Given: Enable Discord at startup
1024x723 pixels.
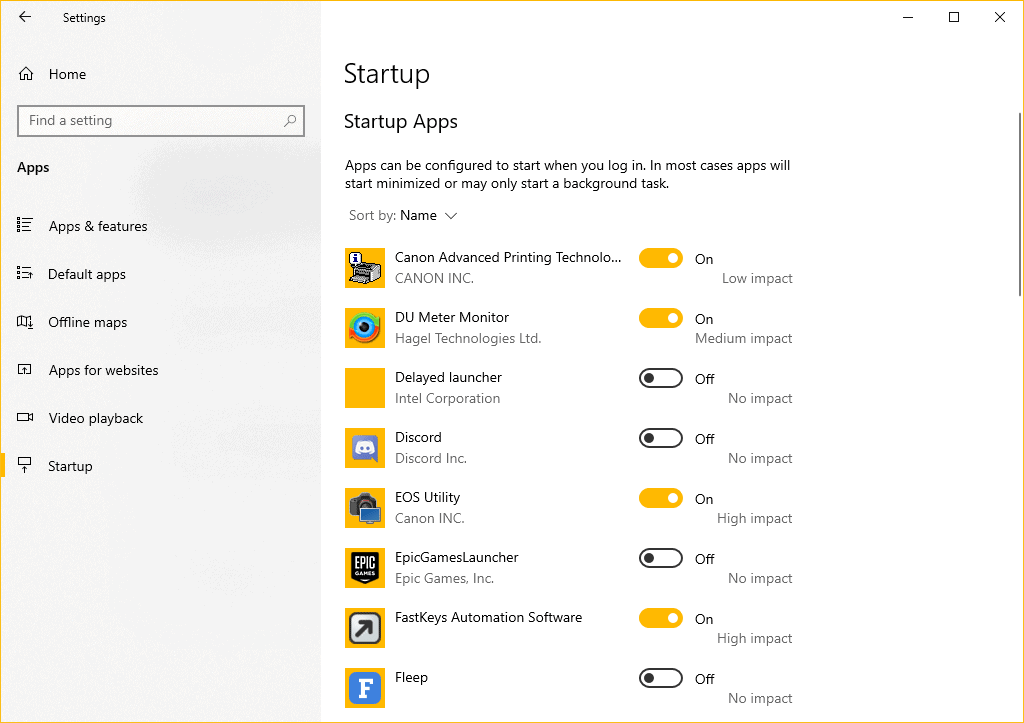Looking at the screenshot, I should [x=661, y=438].
